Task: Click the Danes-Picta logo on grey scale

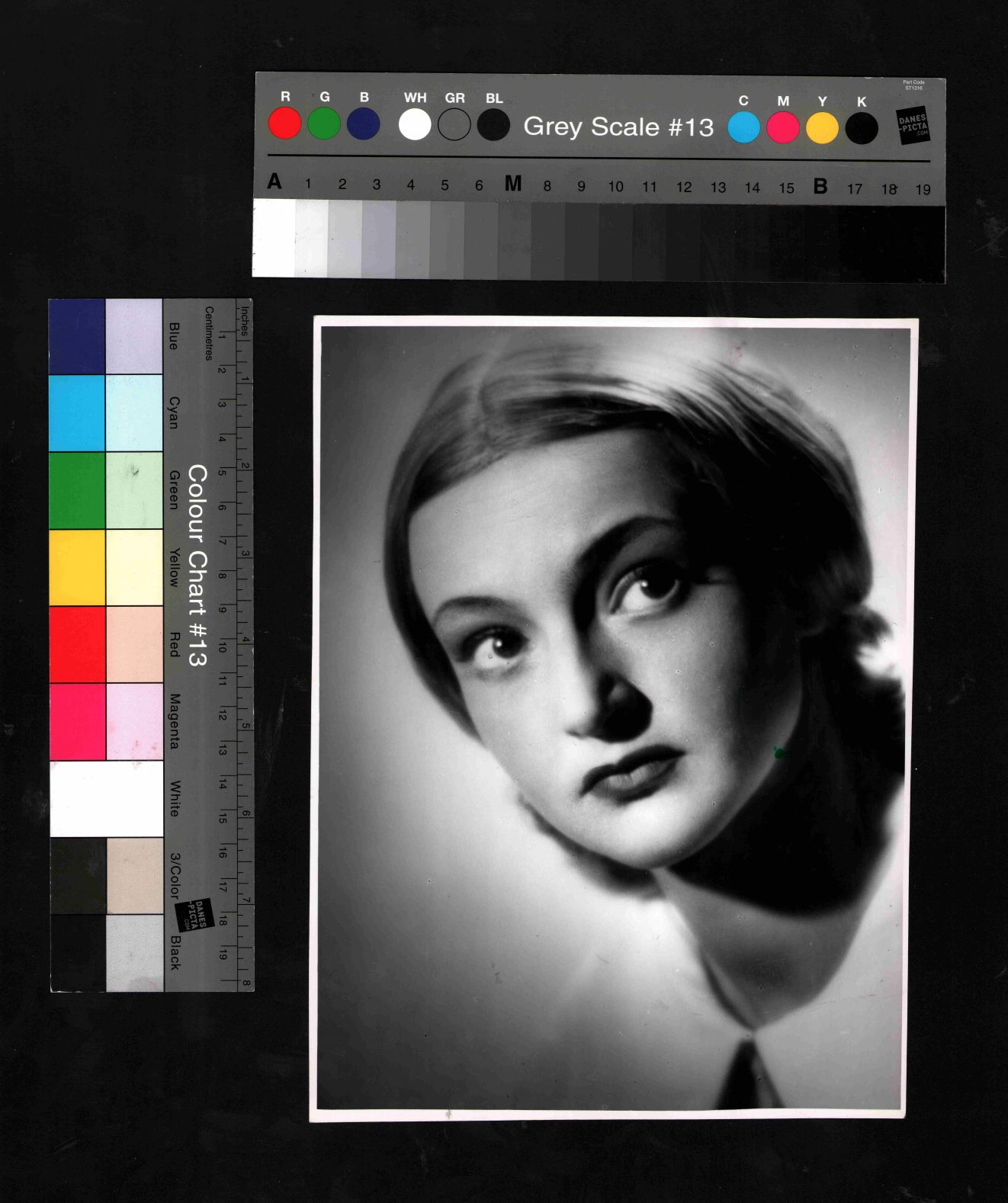Action: point(913,126)
